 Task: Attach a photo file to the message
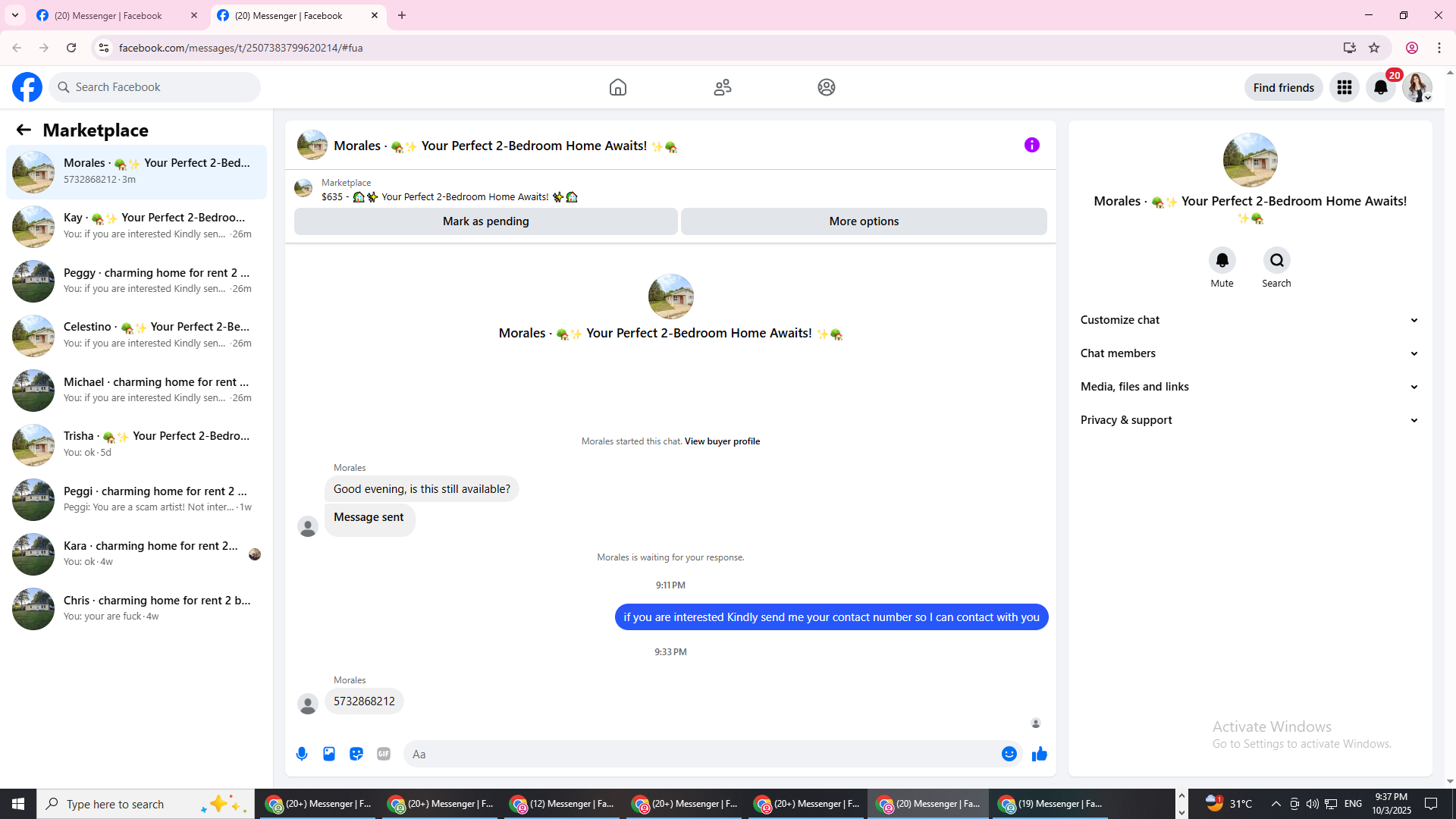[x=329, y=754]
